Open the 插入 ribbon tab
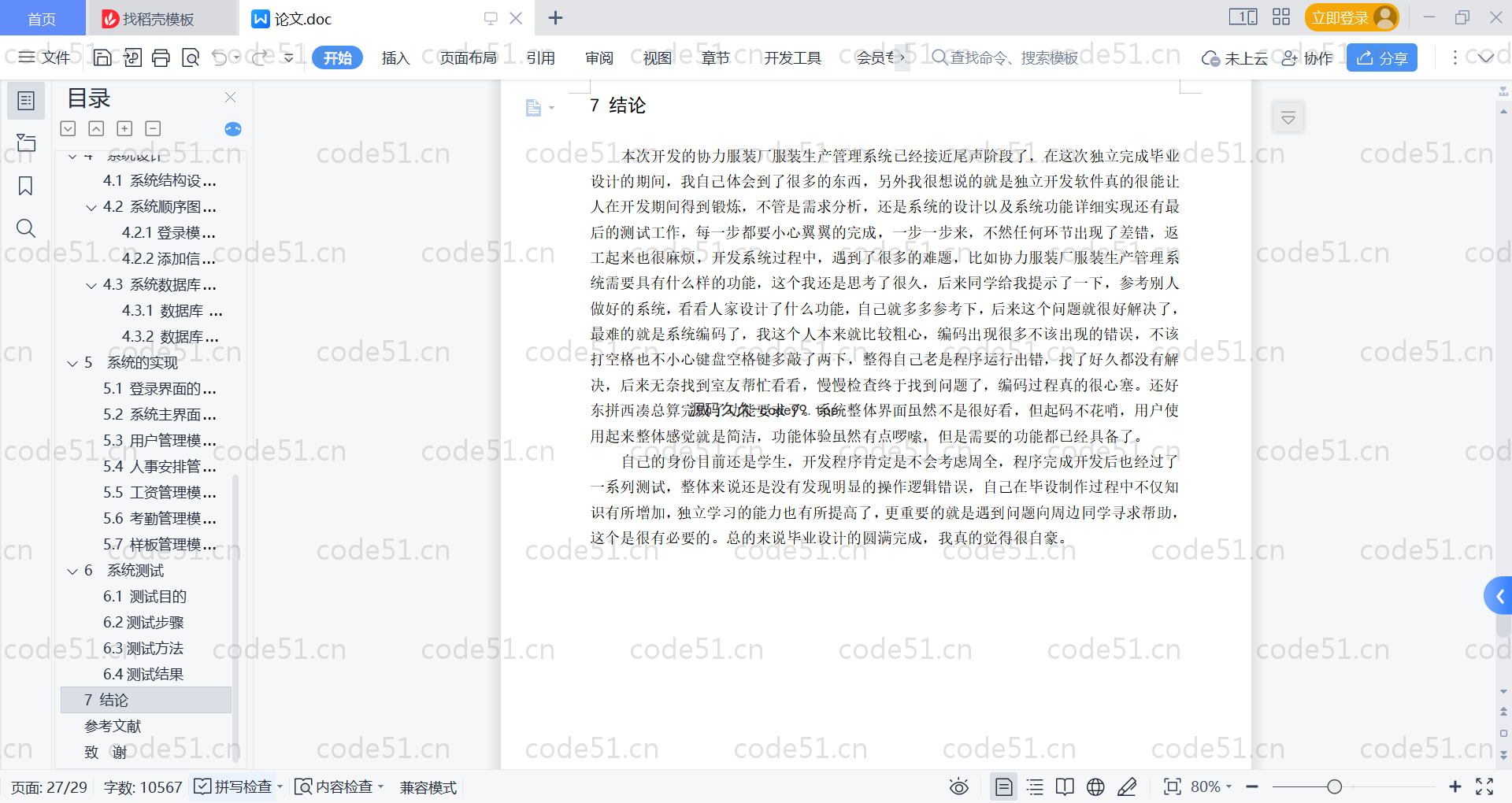The image size is (1512, 803). tap(395, 57)
